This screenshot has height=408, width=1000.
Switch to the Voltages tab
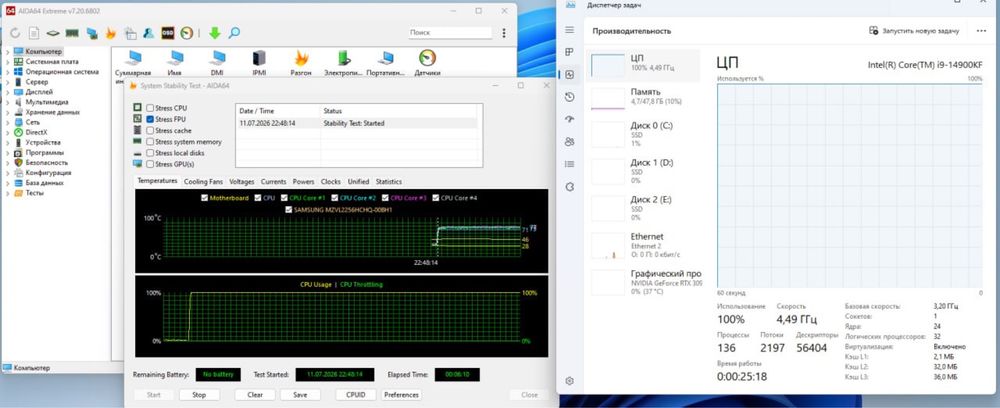(x=242, y=182)
